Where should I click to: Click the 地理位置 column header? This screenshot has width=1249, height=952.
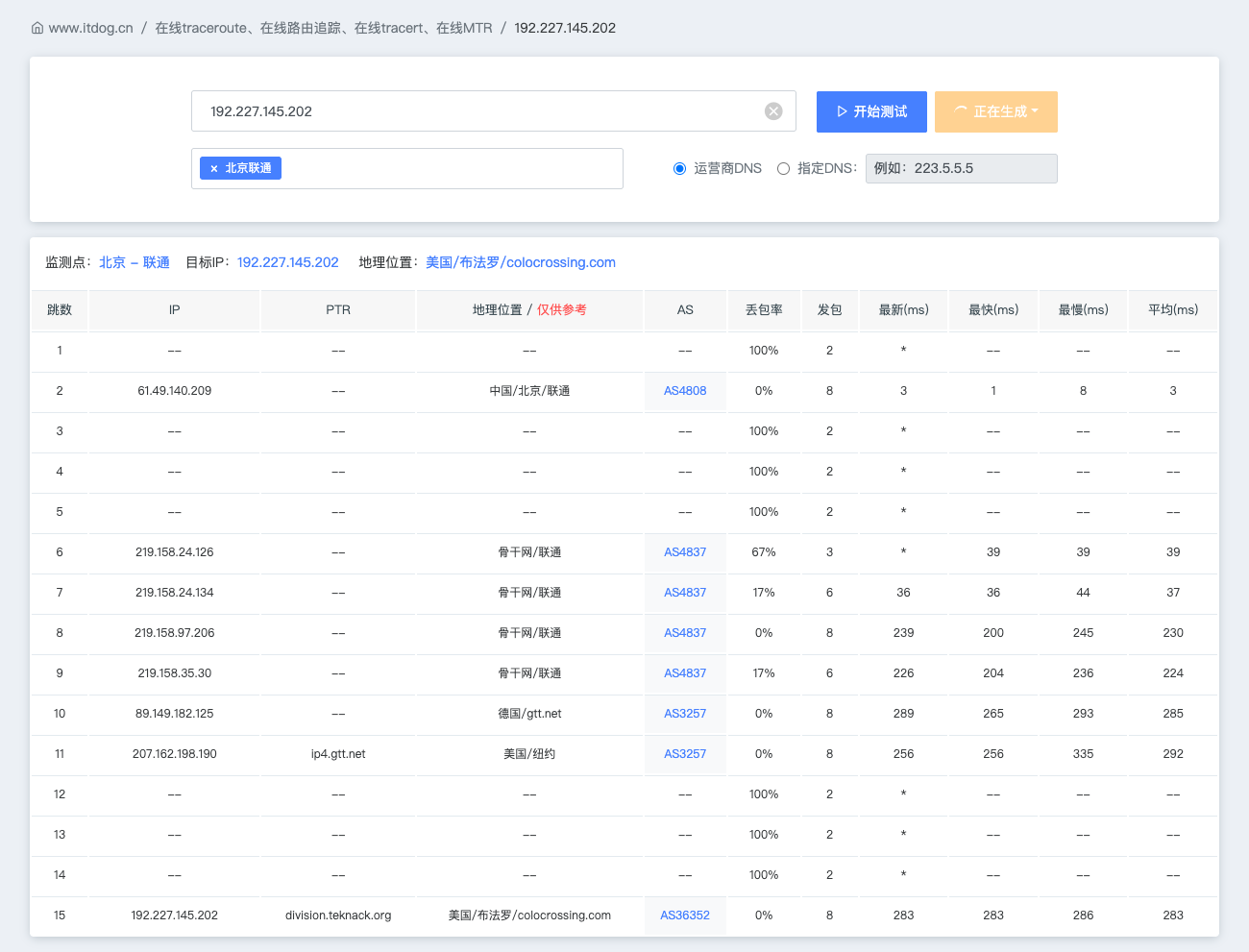529,310
